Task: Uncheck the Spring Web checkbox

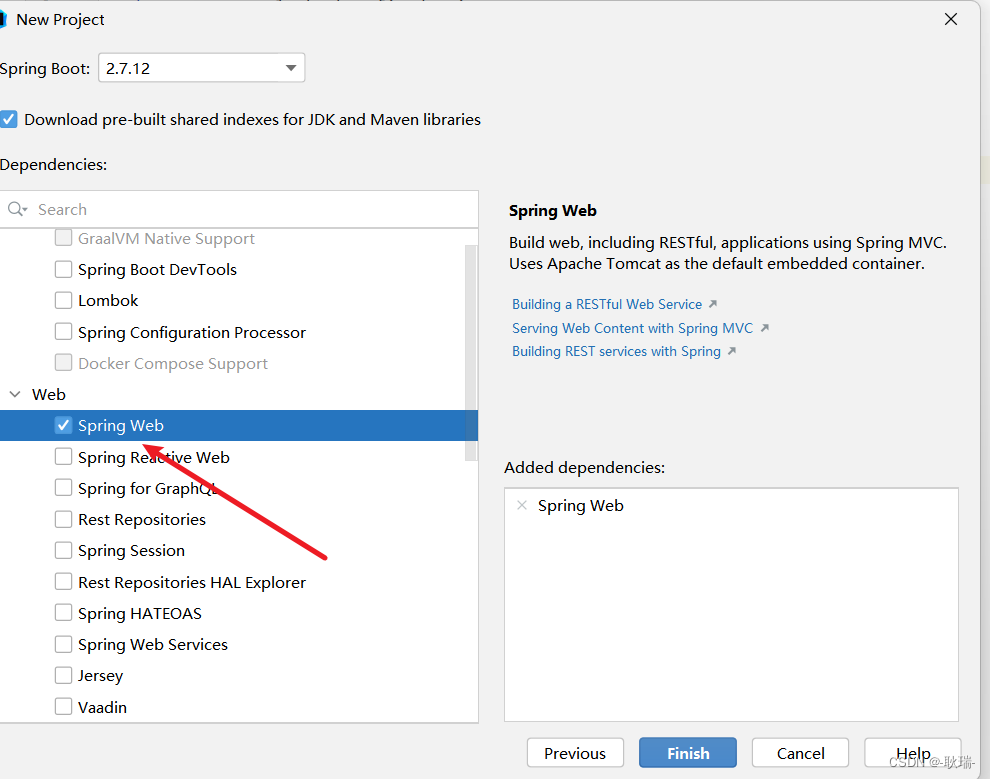Action: pos(63,425)
